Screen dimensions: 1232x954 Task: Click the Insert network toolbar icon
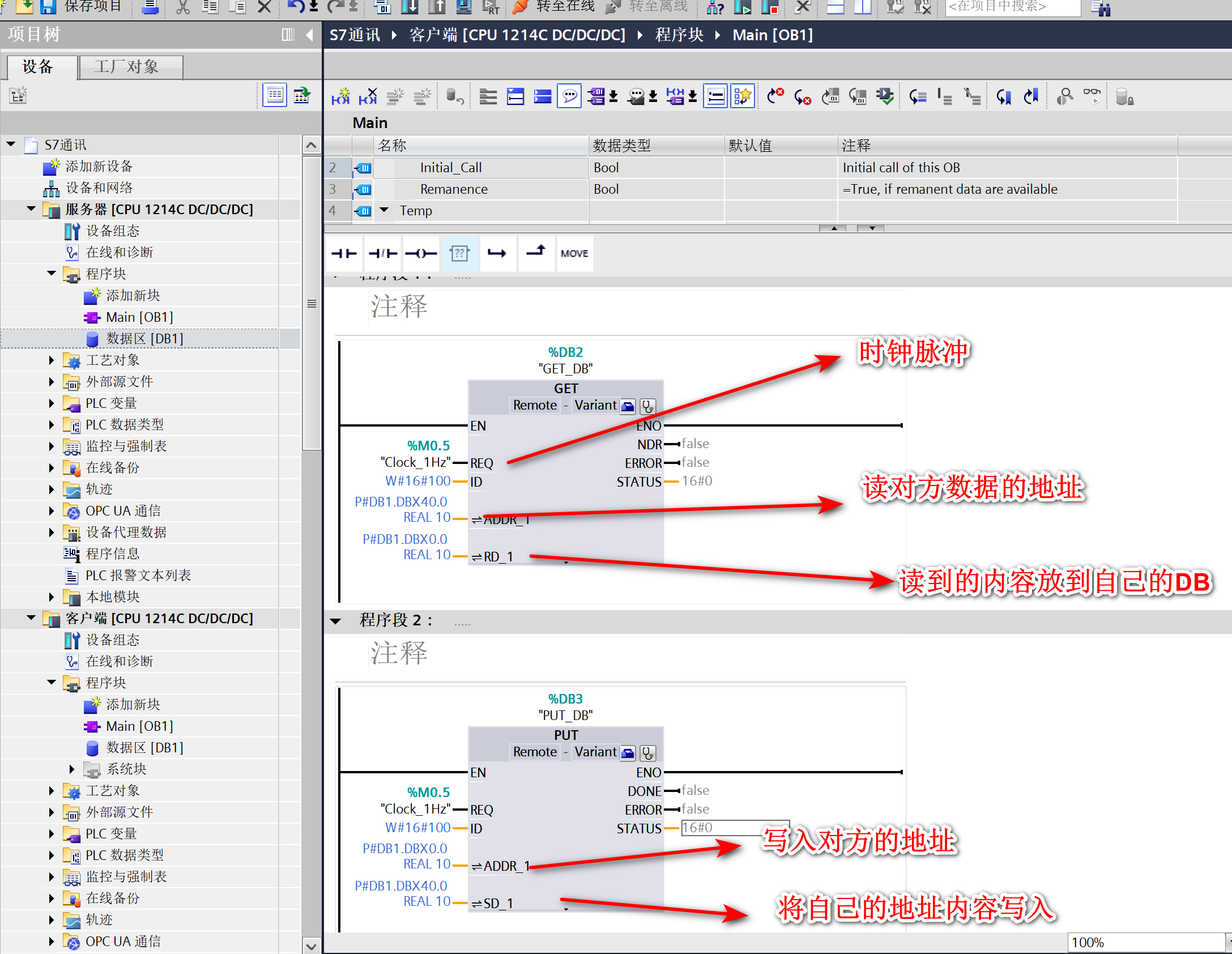(340, 97)
